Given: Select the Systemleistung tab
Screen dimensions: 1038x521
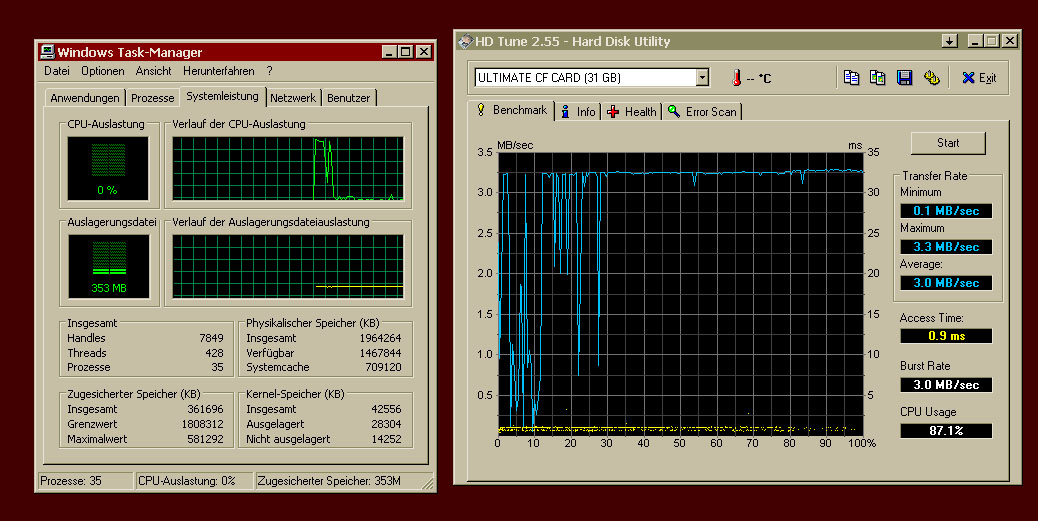Looking at the screenshot, I should (222, 96).
